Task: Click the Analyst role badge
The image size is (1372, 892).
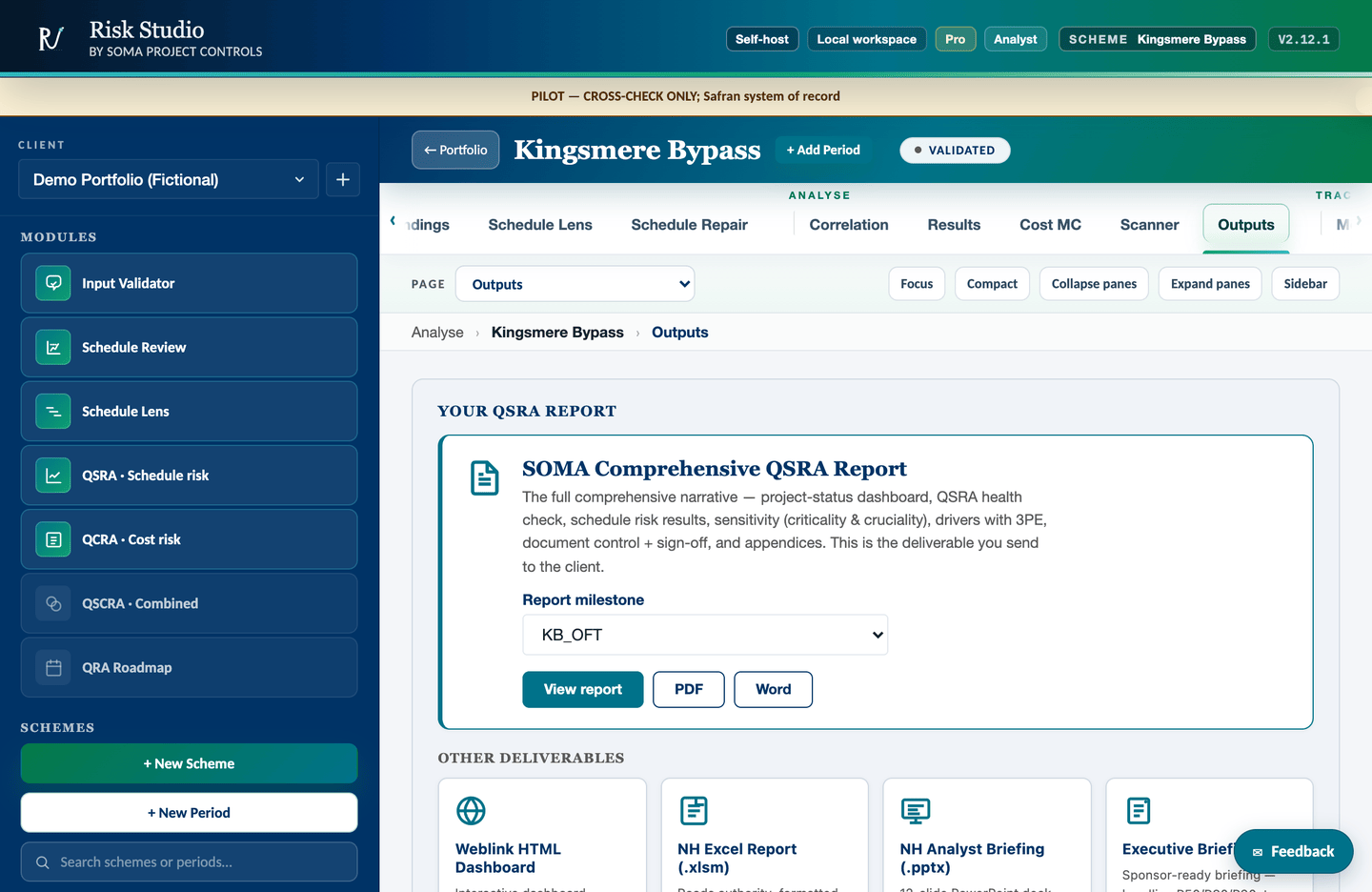Action: coord(1016,39)
